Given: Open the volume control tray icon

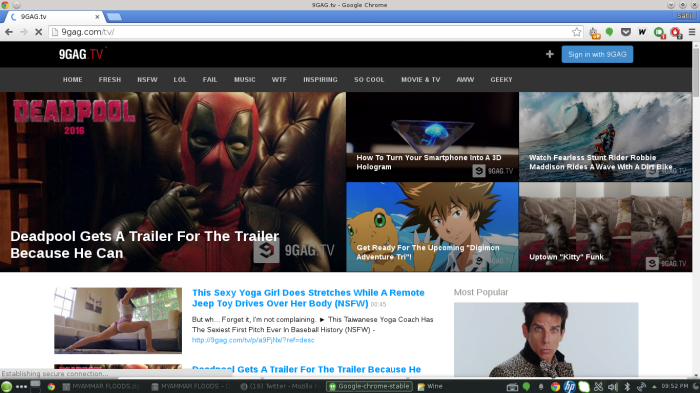Looking at the screenshot, I should pos(612,387).
